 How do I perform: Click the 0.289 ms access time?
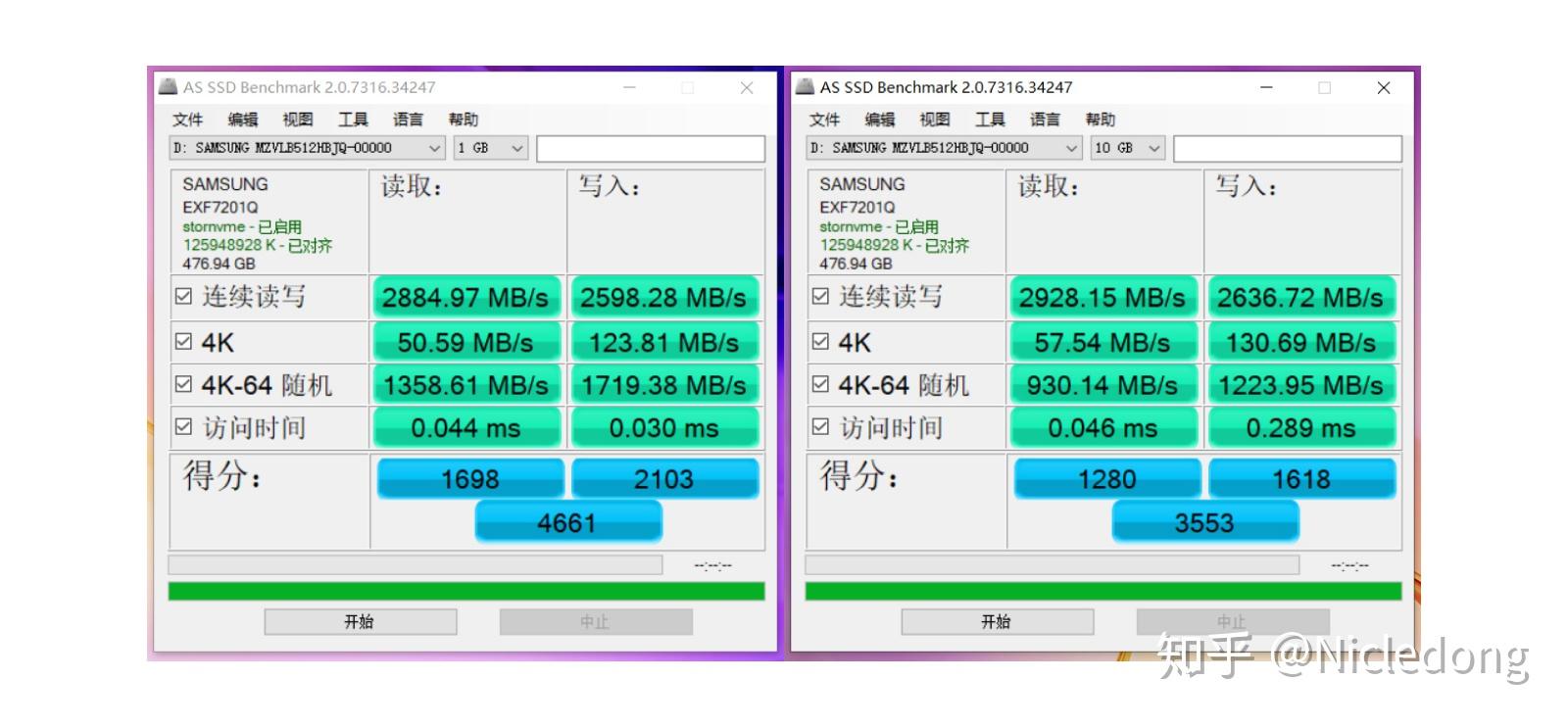1301,427
